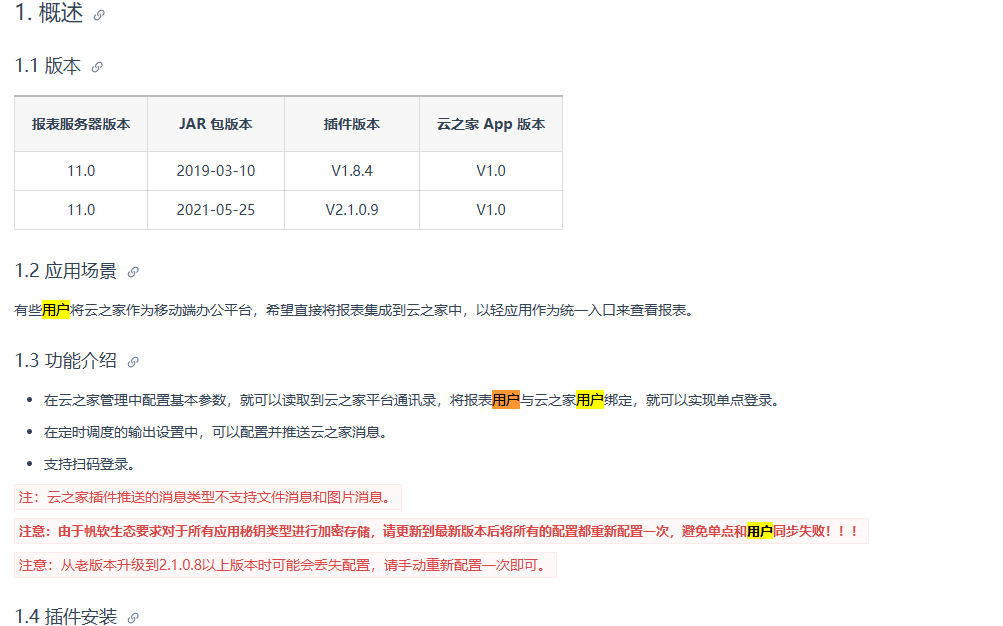
Task: Click the orange-highlighted '用户' after '将报表'
Action: (505, 400)
